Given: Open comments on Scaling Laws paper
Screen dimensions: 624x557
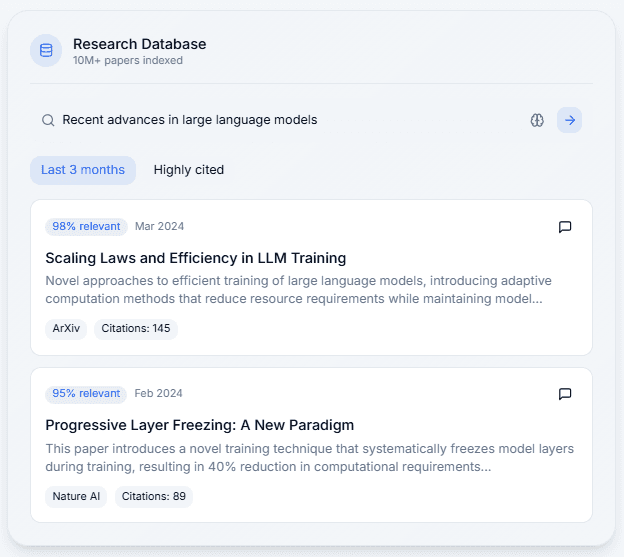Looking at the screenshot, I should [565, 227].
